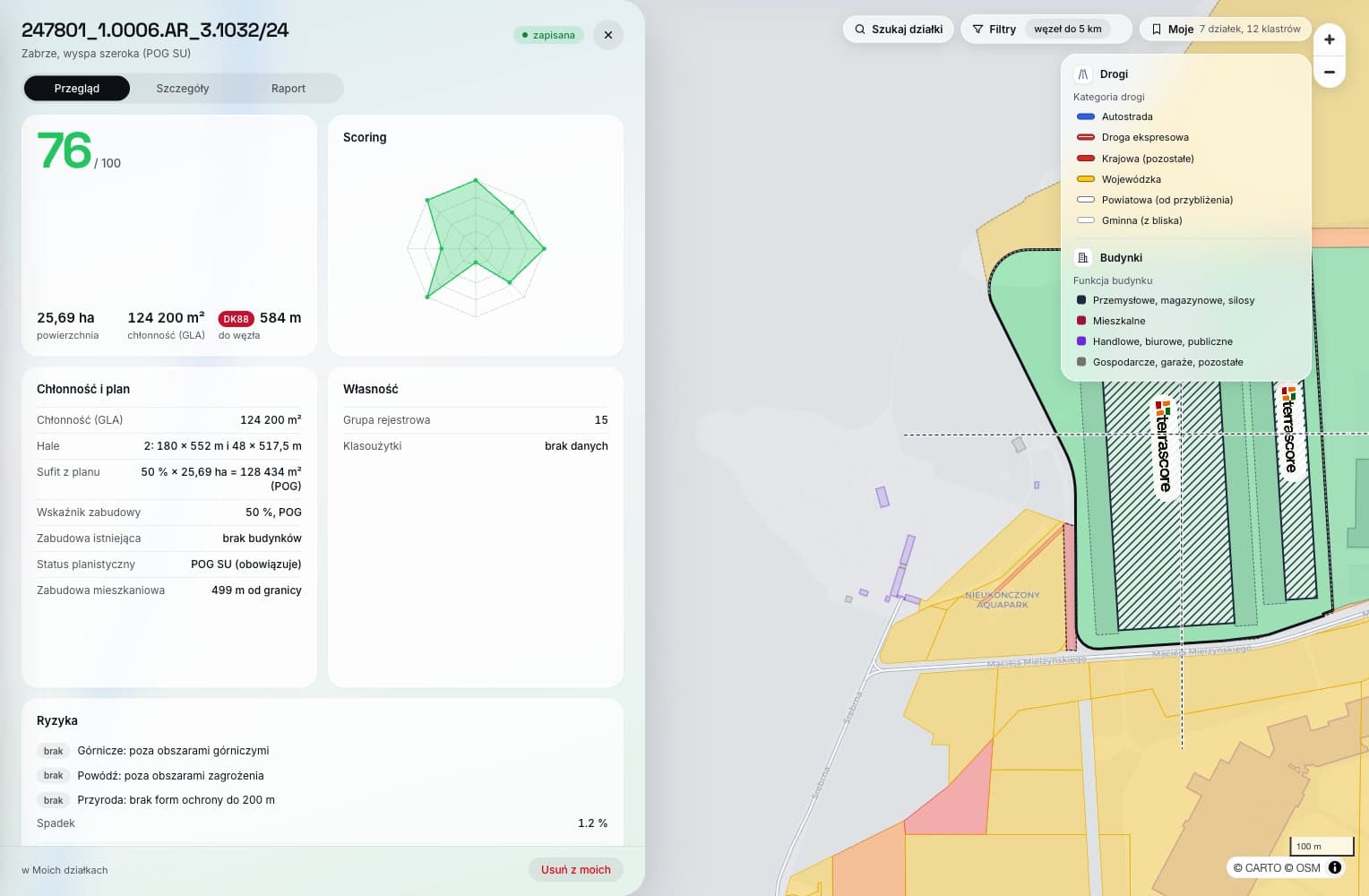This screenshot has height=896, width=1369.
Task: Click the score value 76
Action: (x=65, y=151)
